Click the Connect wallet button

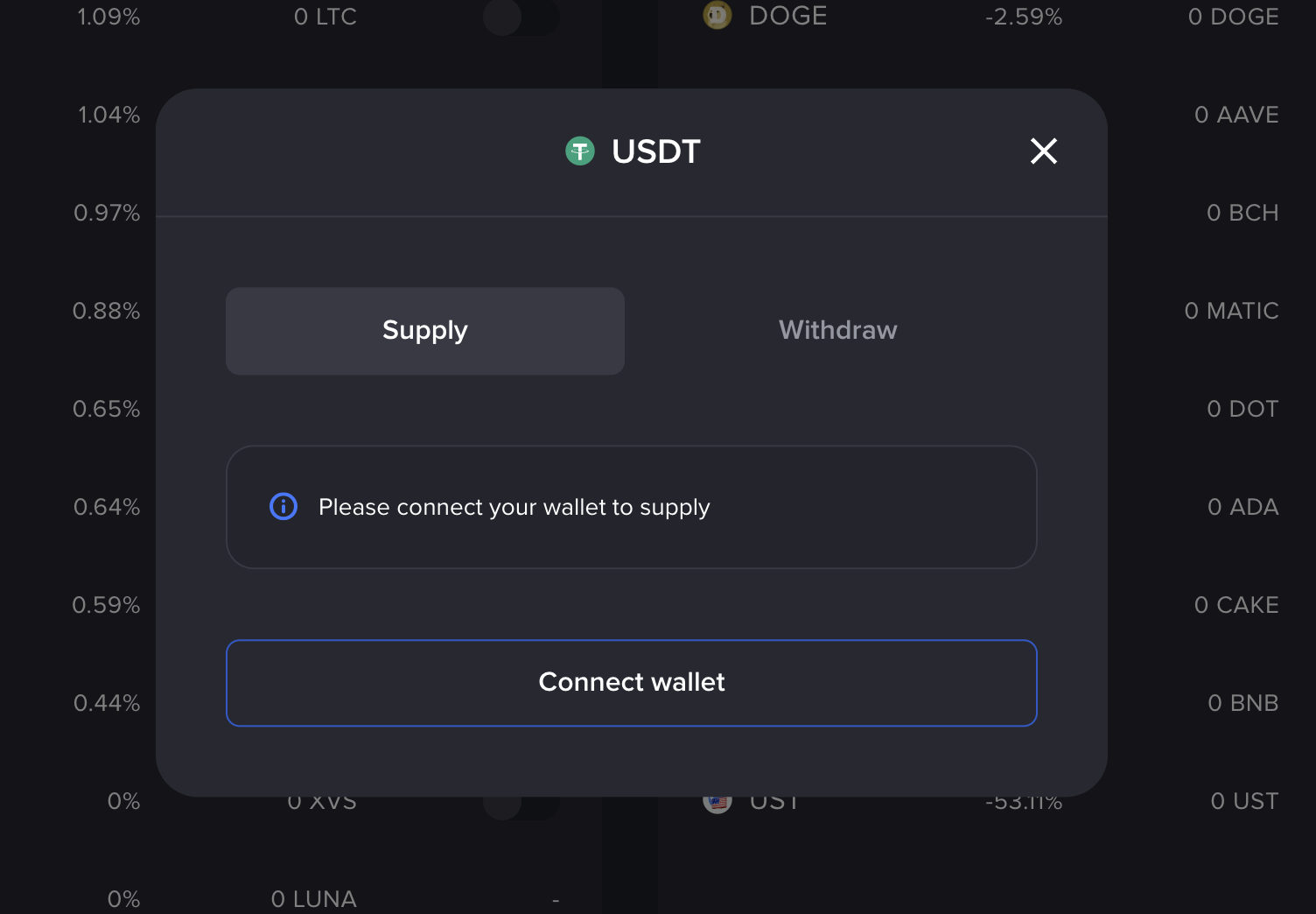(632, 683)
